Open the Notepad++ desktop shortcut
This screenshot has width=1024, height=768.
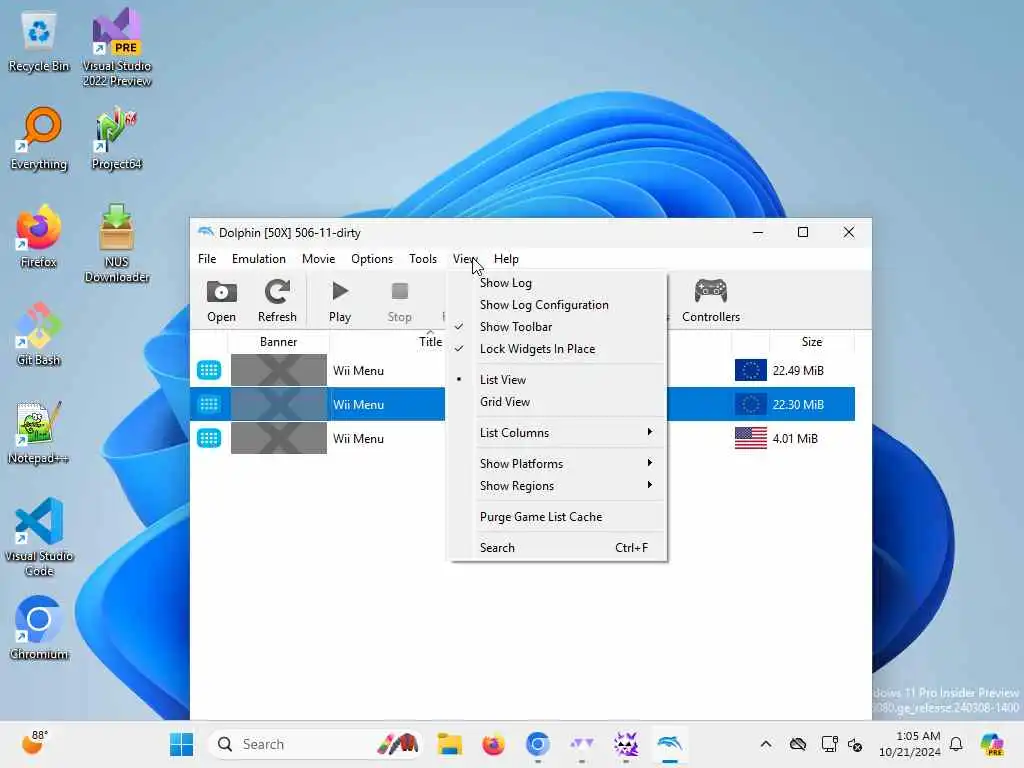coord(39,432)
